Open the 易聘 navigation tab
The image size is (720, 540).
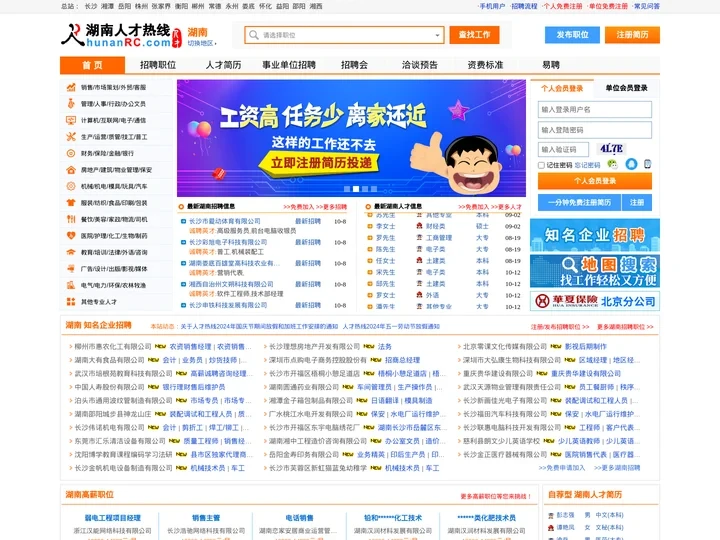tap(551, 65)
